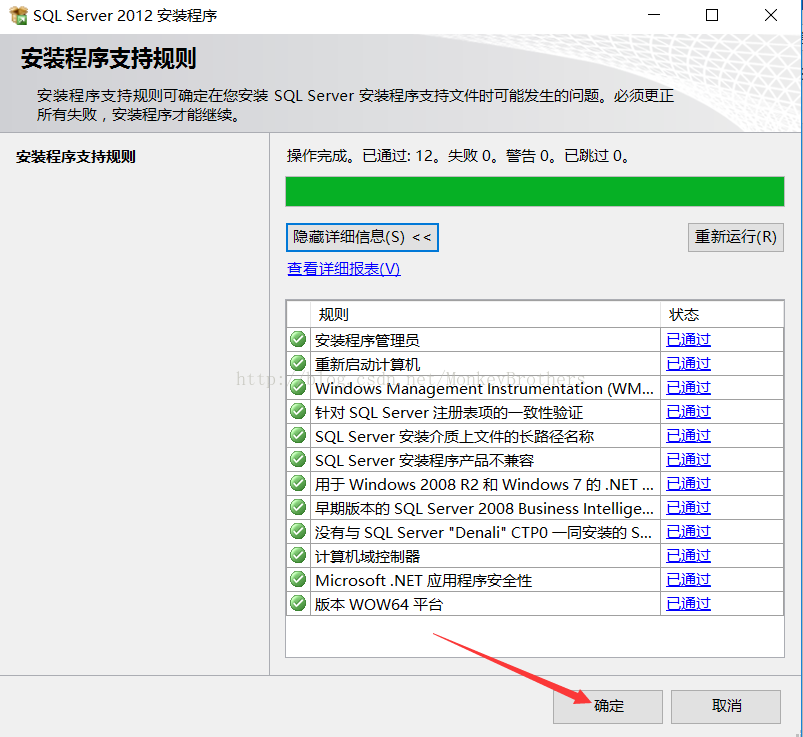Click green check icon for 计算机域控制器
This screenshot has height=737, width=803.
click(298, 555)
